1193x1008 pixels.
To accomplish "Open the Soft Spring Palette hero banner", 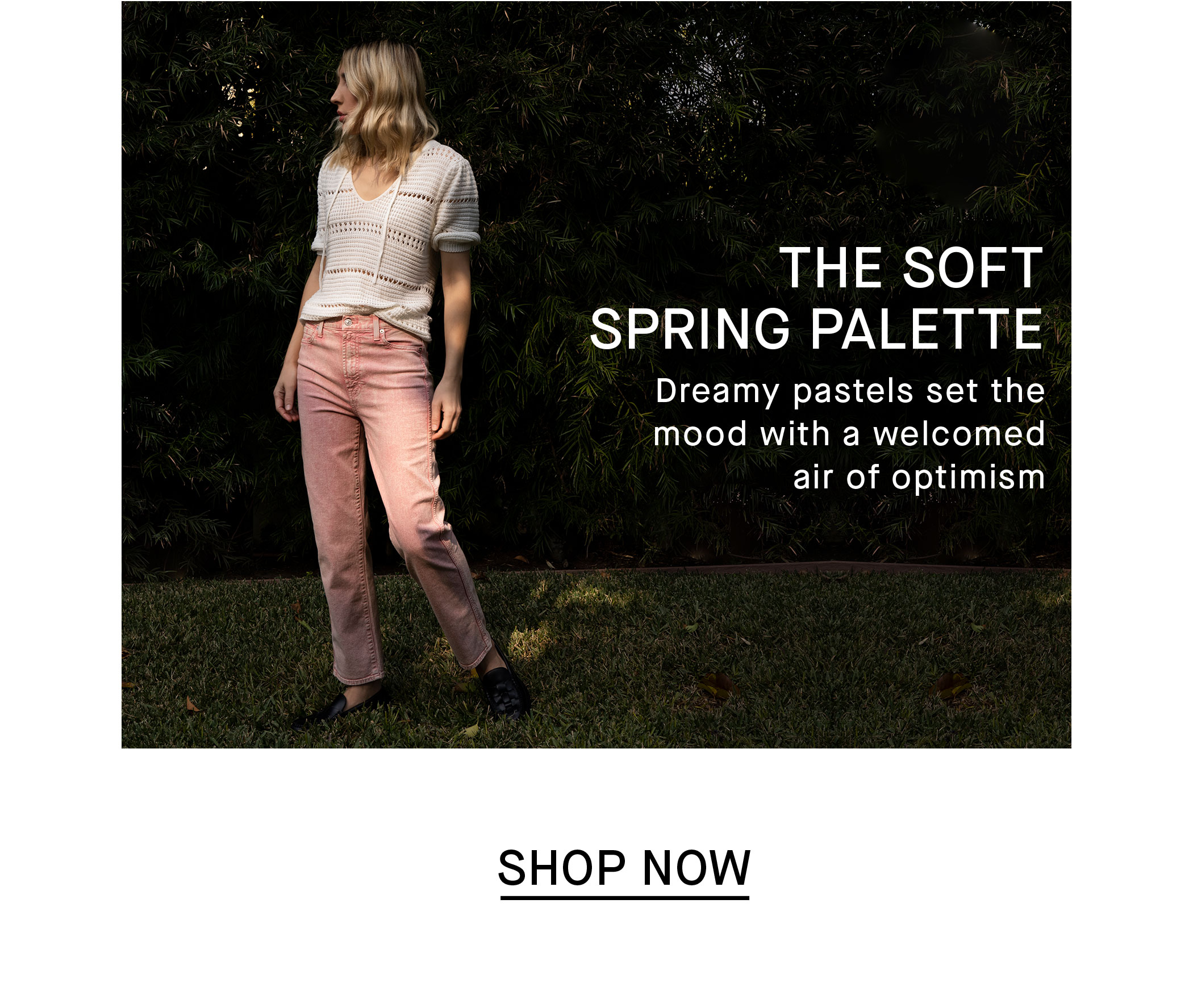I will pos(596,374).
